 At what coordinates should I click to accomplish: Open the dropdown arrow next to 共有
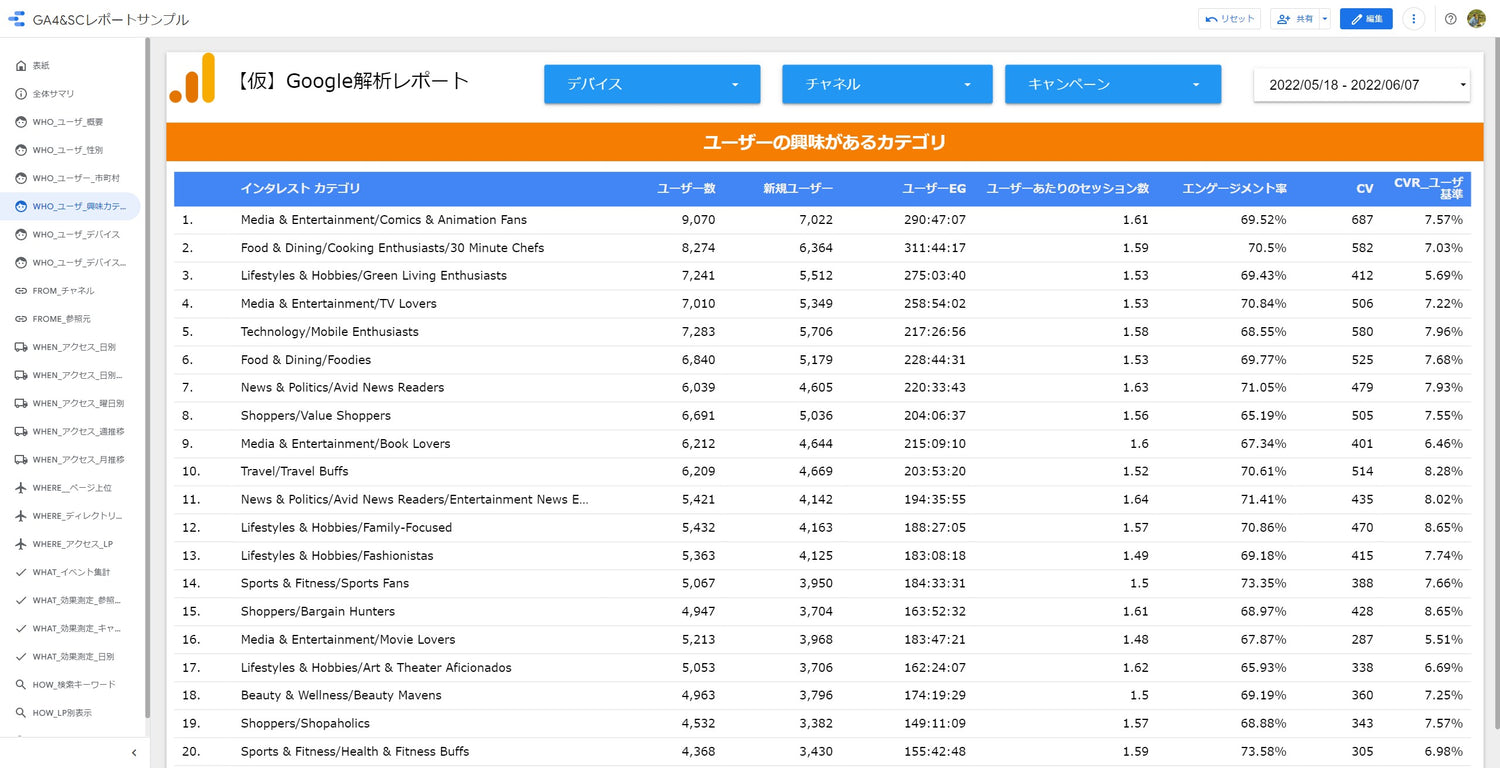point(1324,19)
